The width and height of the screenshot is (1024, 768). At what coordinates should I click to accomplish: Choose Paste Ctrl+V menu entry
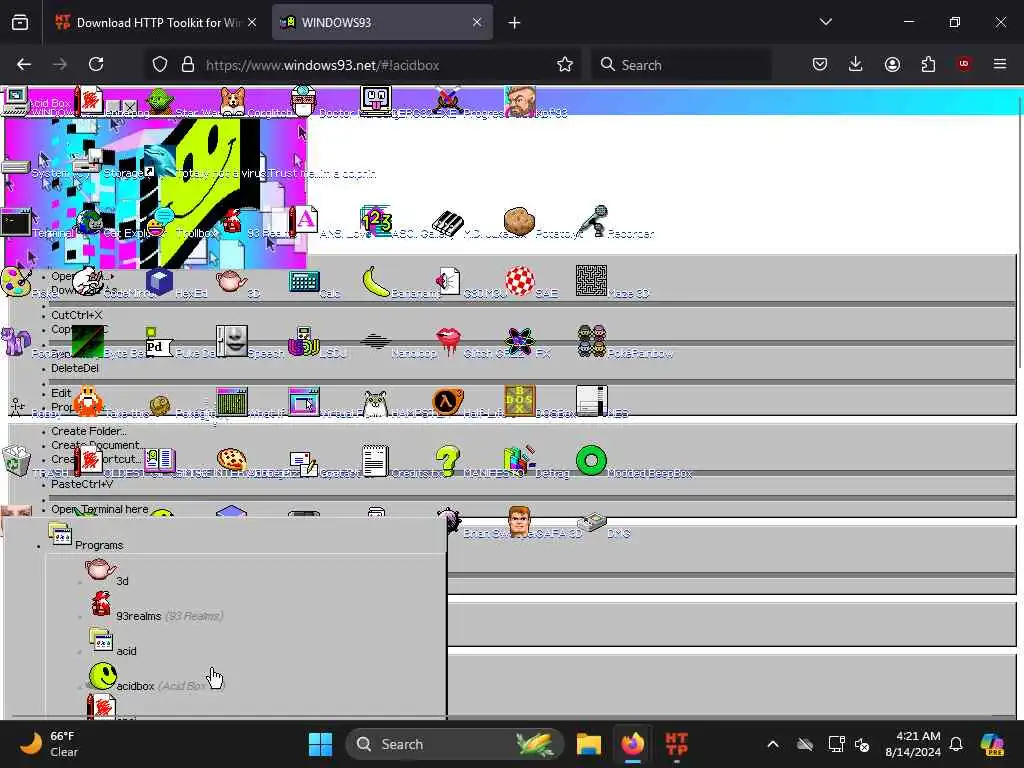pos(82,484)
